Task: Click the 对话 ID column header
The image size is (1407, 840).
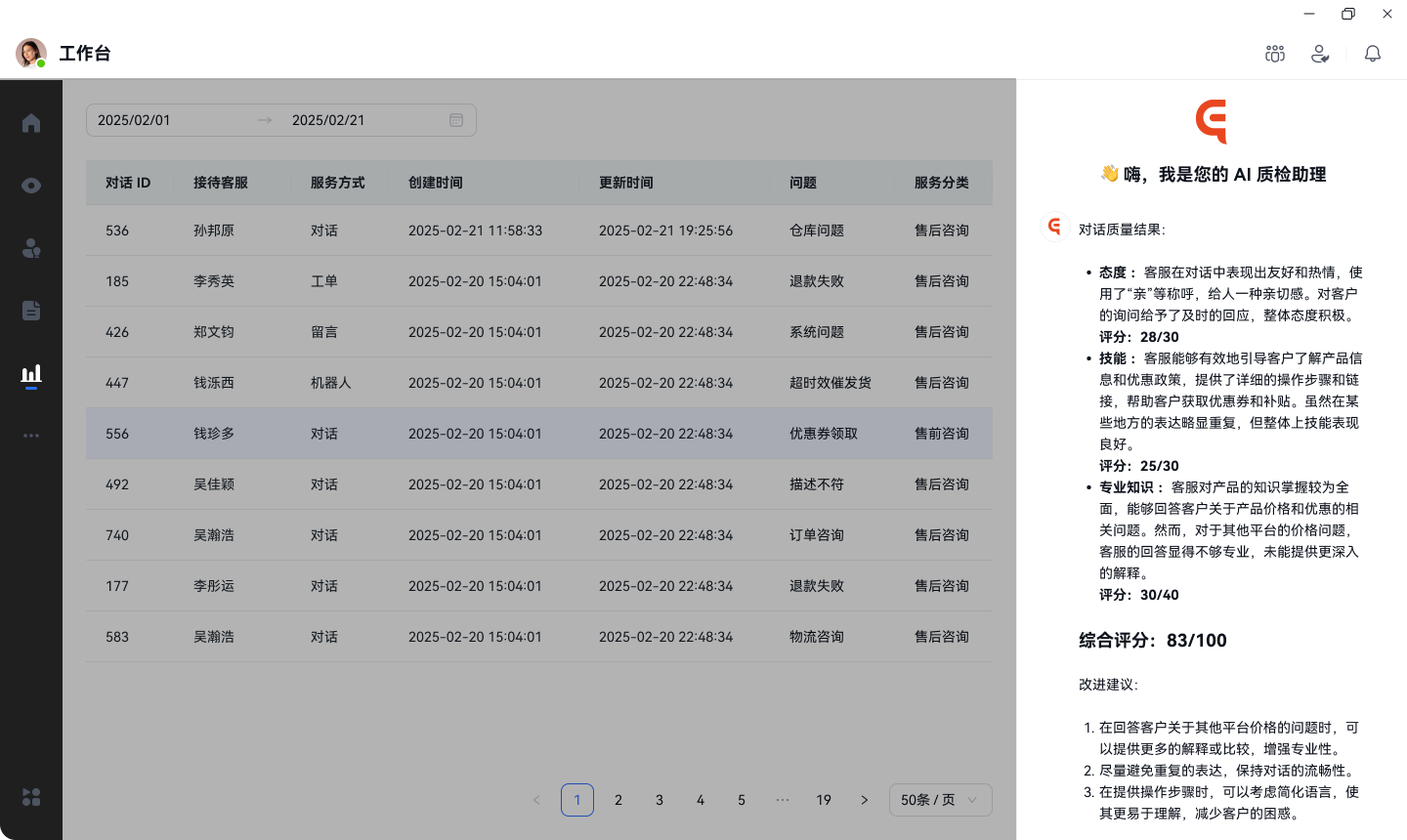Action: click(128, 183)
